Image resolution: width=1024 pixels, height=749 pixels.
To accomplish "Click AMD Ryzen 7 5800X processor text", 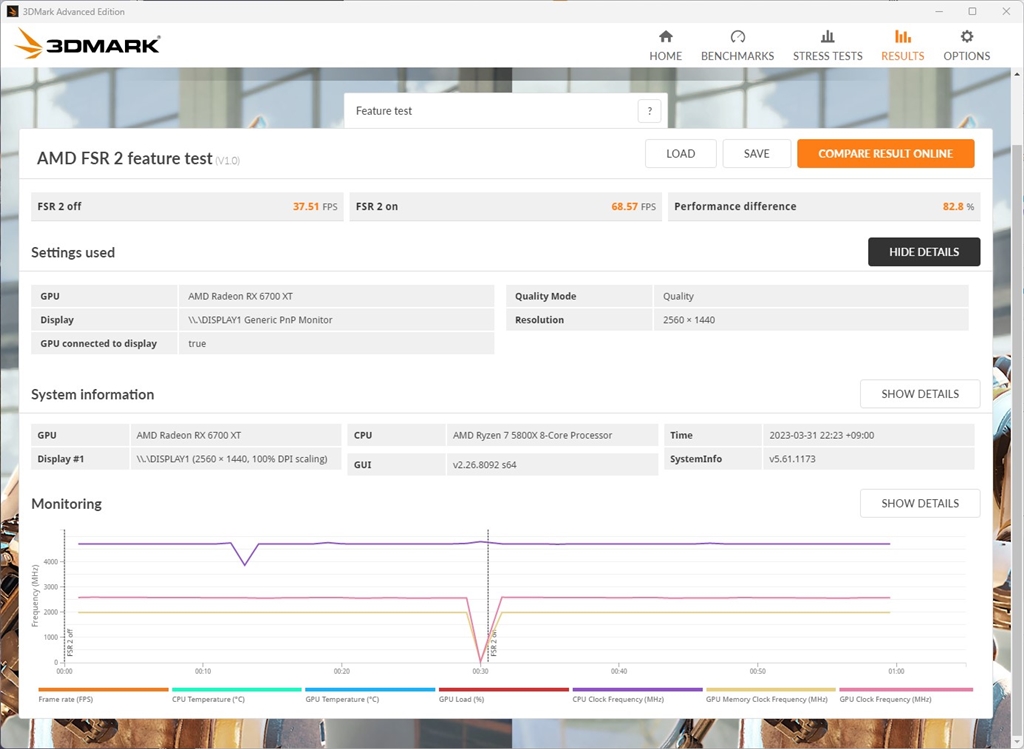I will pos(532,436).
